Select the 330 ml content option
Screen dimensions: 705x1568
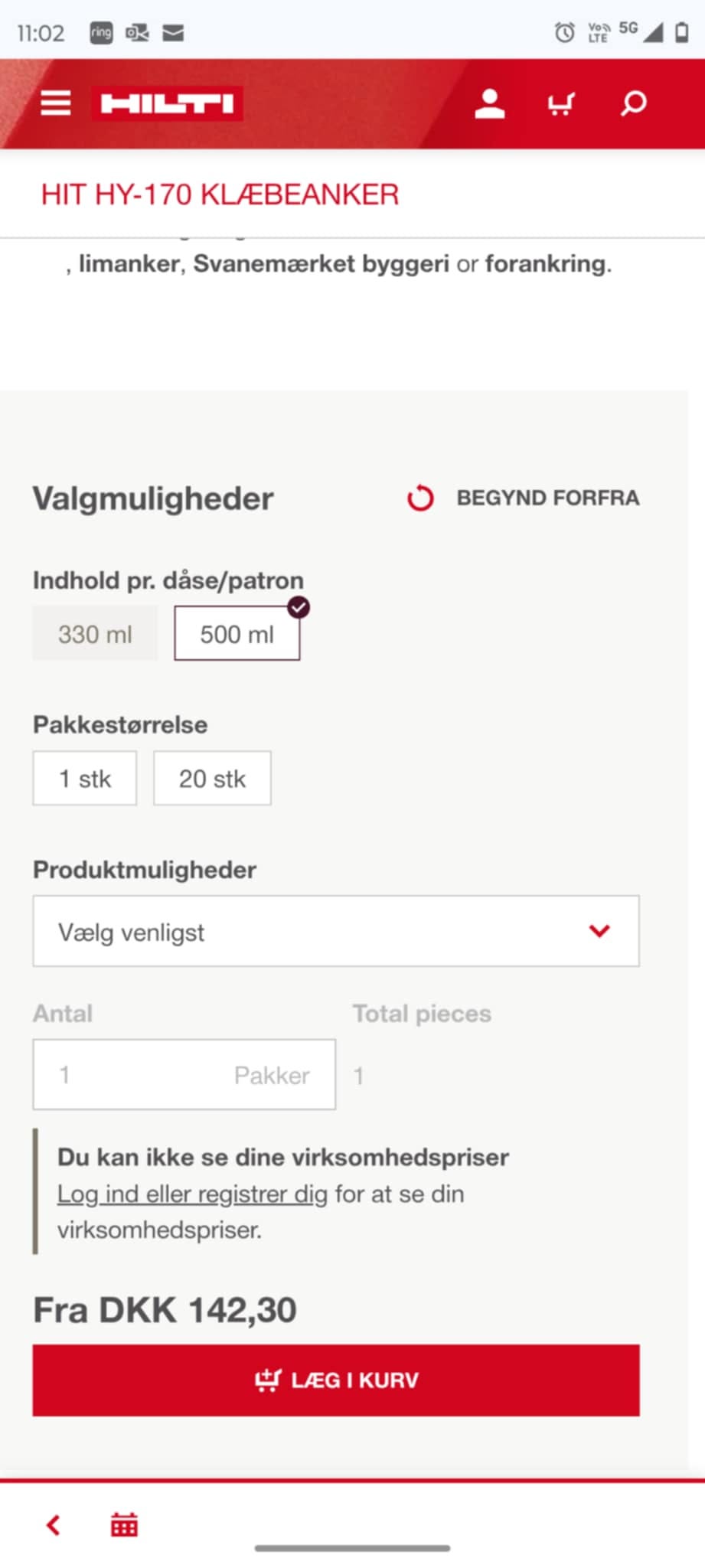coord(95,634)
